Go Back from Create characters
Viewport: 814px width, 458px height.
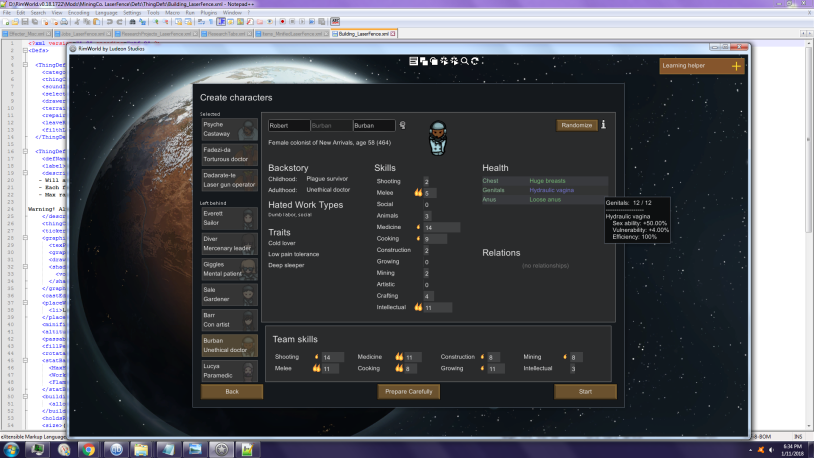(x=232, y=391)
